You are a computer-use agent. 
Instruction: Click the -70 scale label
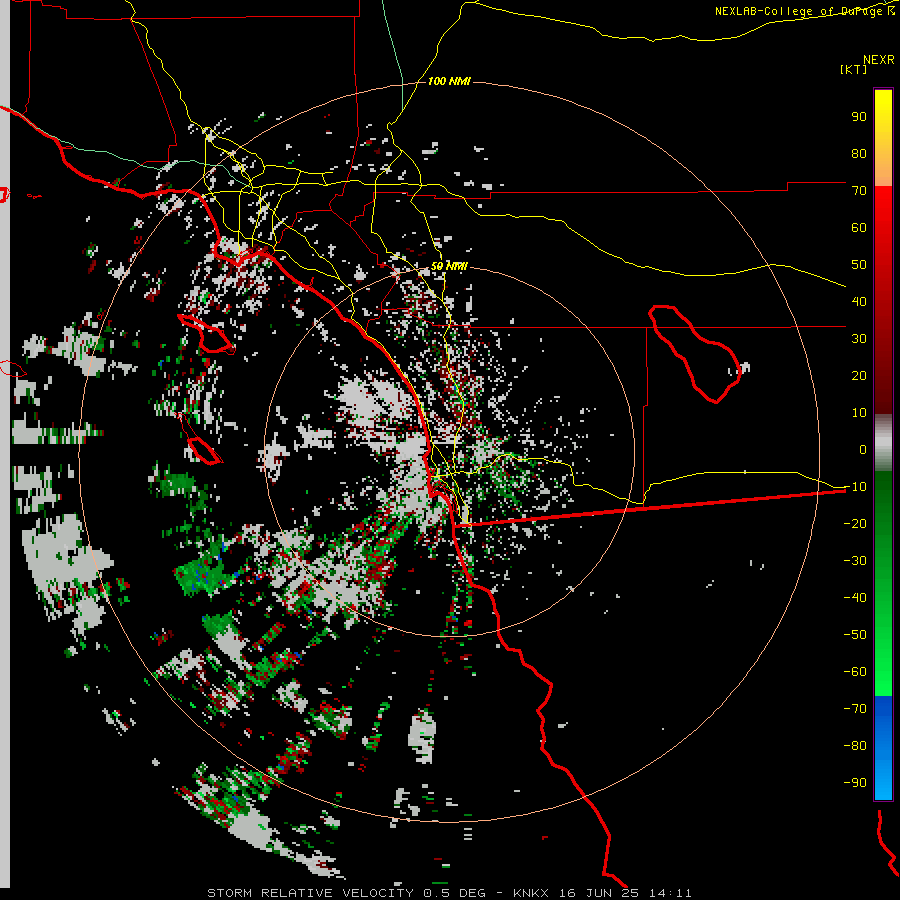tap(855, 709)
